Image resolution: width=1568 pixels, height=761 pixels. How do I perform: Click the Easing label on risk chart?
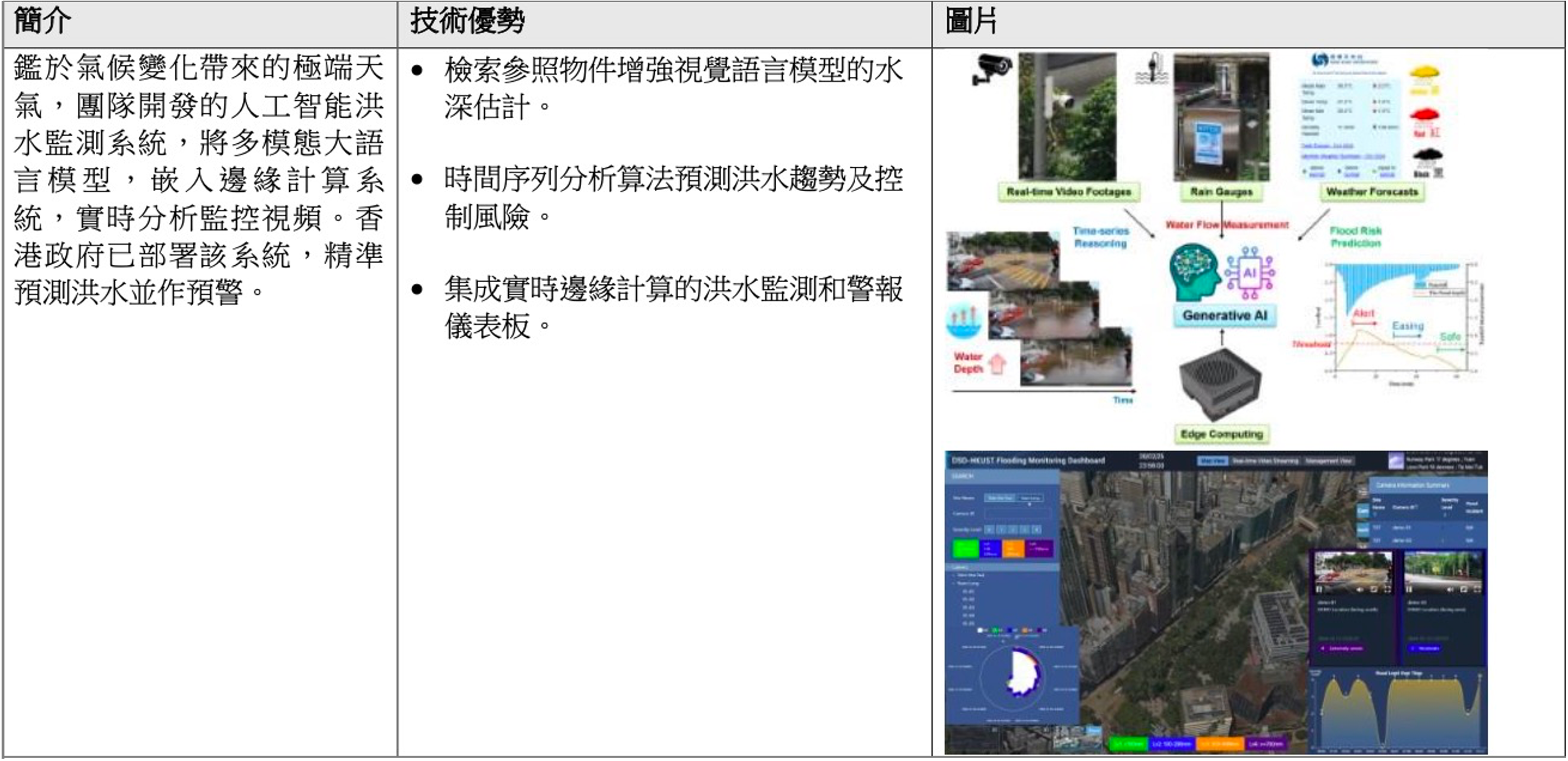click(1408, 327)
